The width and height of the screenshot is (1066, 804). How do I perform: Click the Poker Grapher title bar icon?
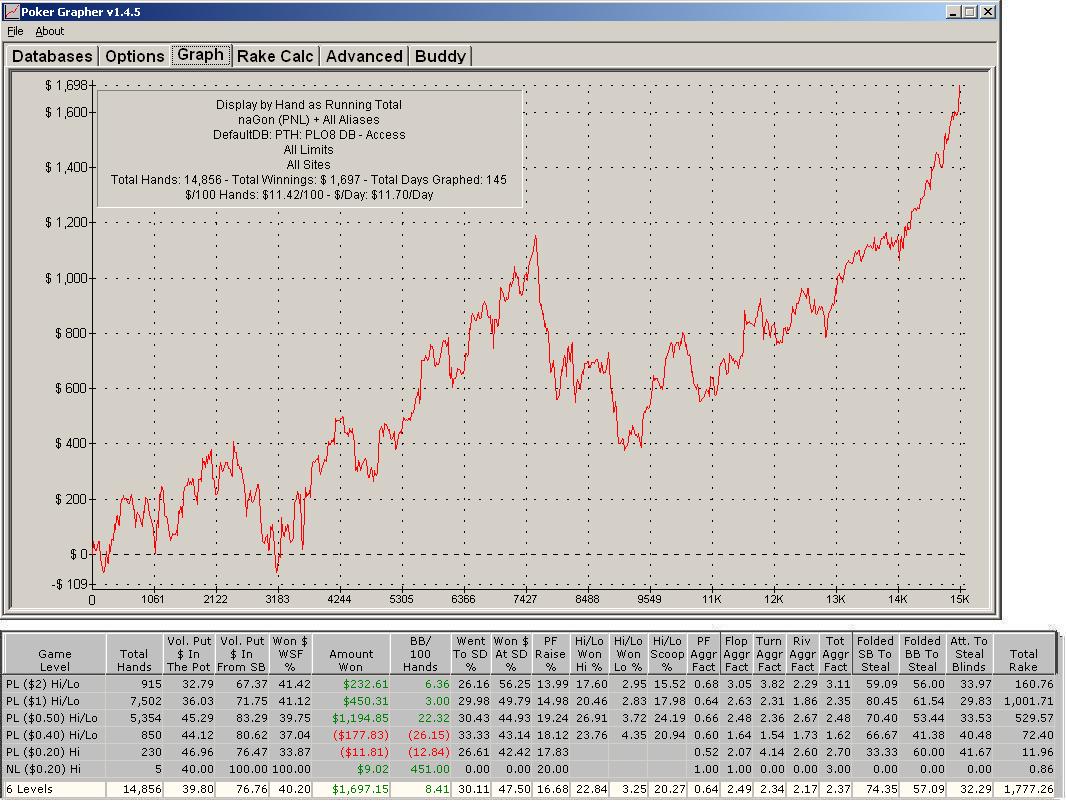(x=12, y=12)
